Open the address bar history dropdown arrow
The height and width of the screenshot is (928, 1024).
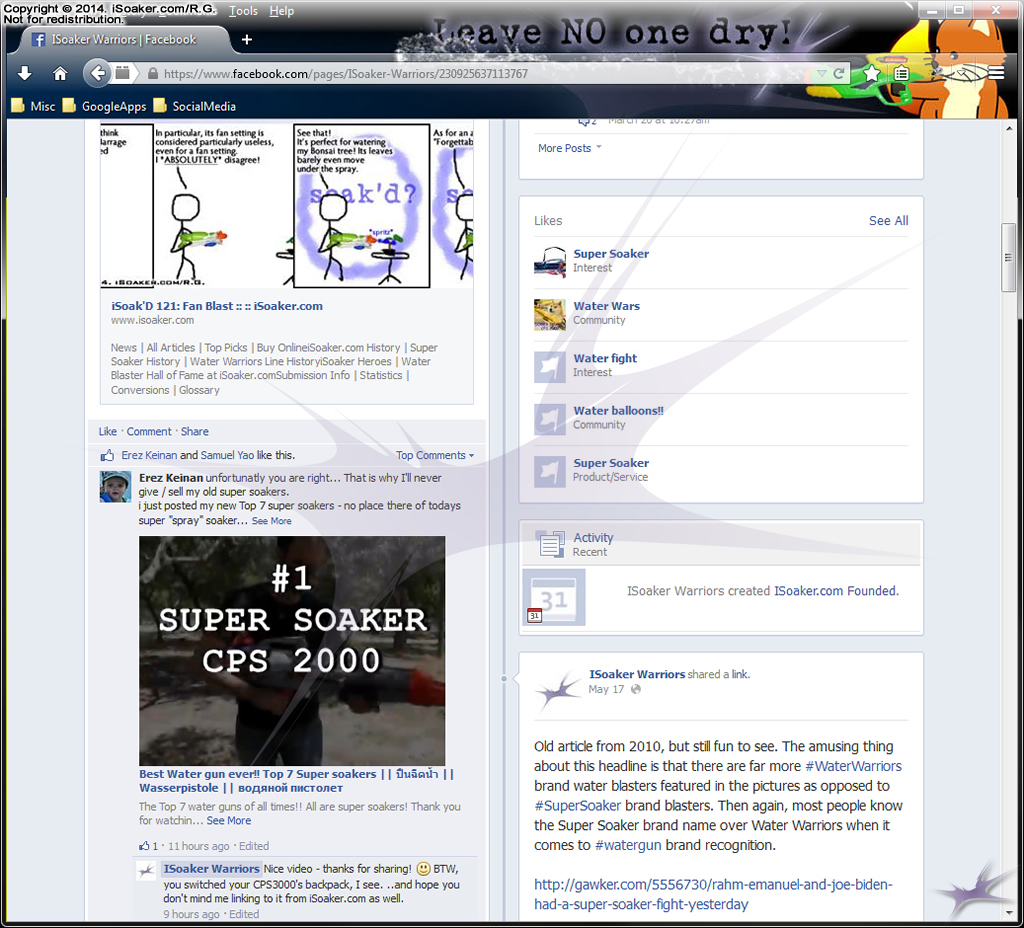point(822,74)
